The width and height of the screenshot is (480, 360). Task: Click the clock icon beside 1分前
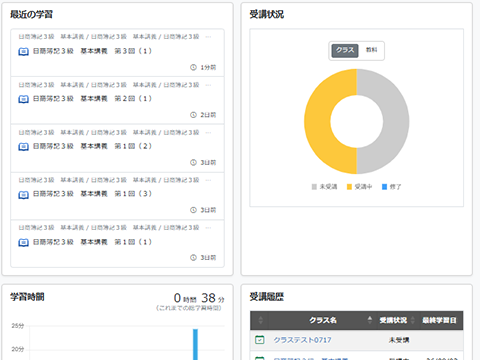[193, 67]
